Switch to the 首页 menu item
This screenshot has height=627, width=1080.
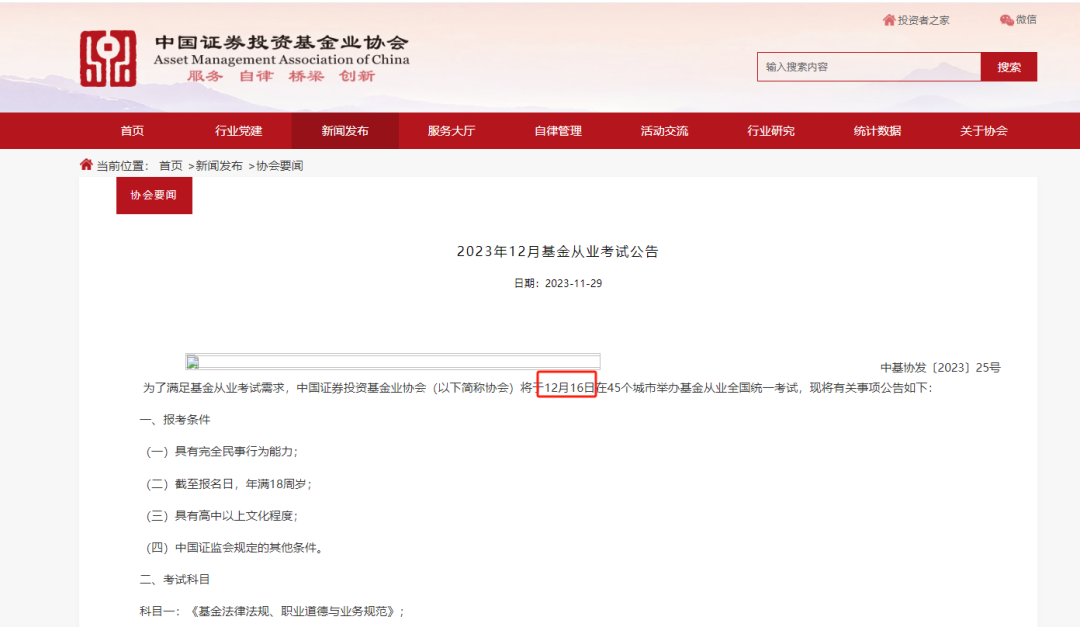tap(131, 131)
